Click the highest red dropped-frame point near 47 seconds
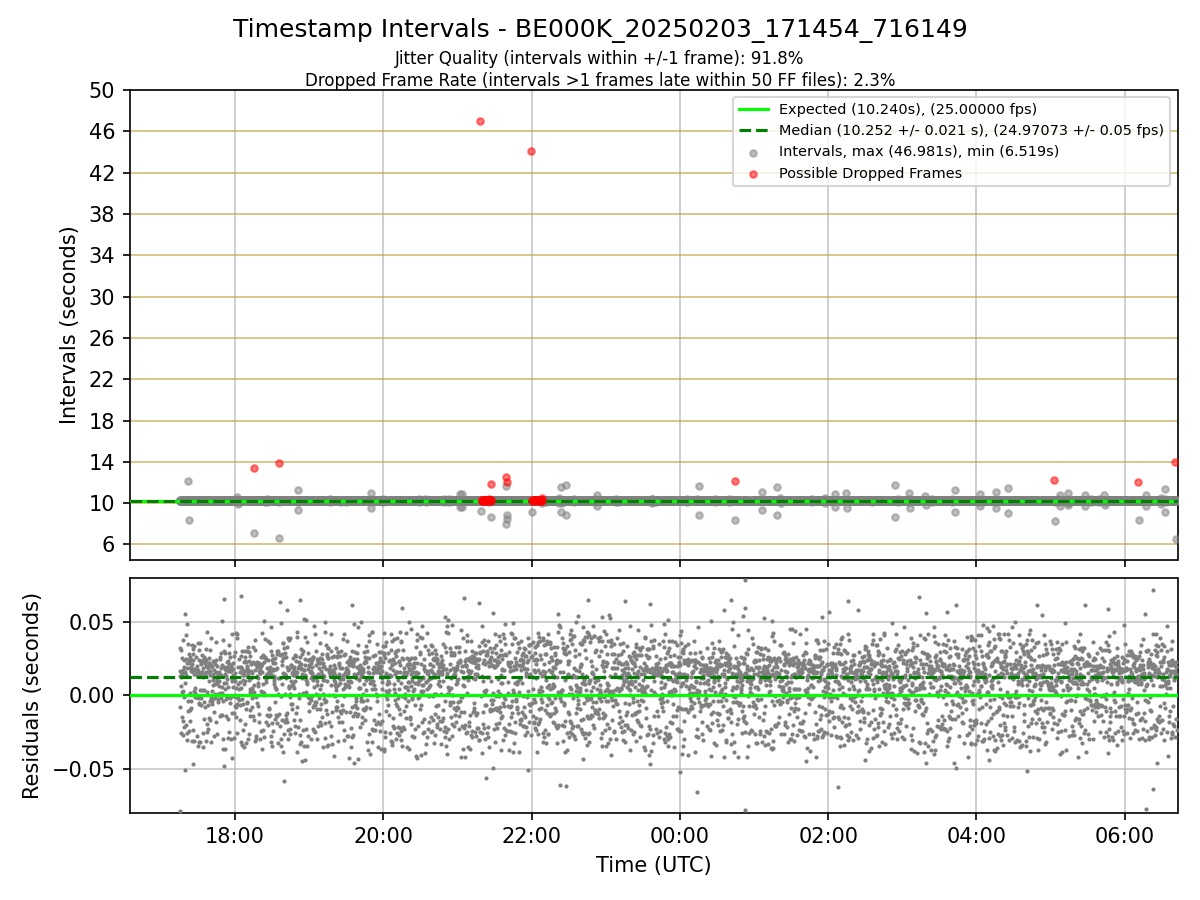 [480, 121]
